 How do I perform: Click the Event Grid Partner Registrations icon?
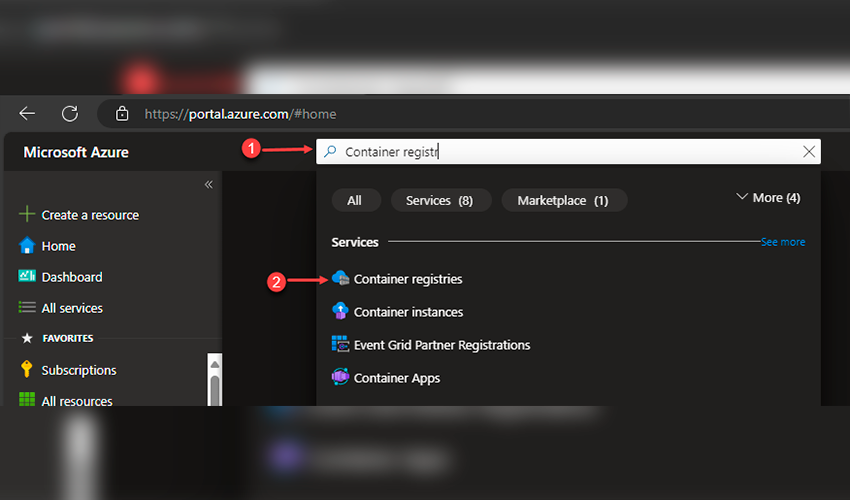pos(340,344)
